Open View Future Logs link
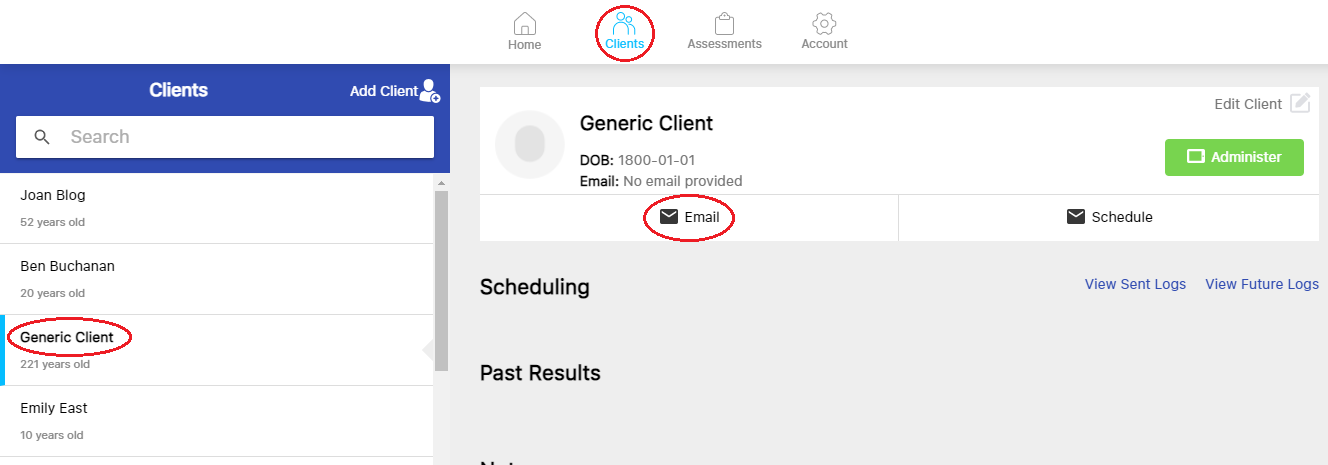This screenshot has height=465, width=1328. (1262, 284)
